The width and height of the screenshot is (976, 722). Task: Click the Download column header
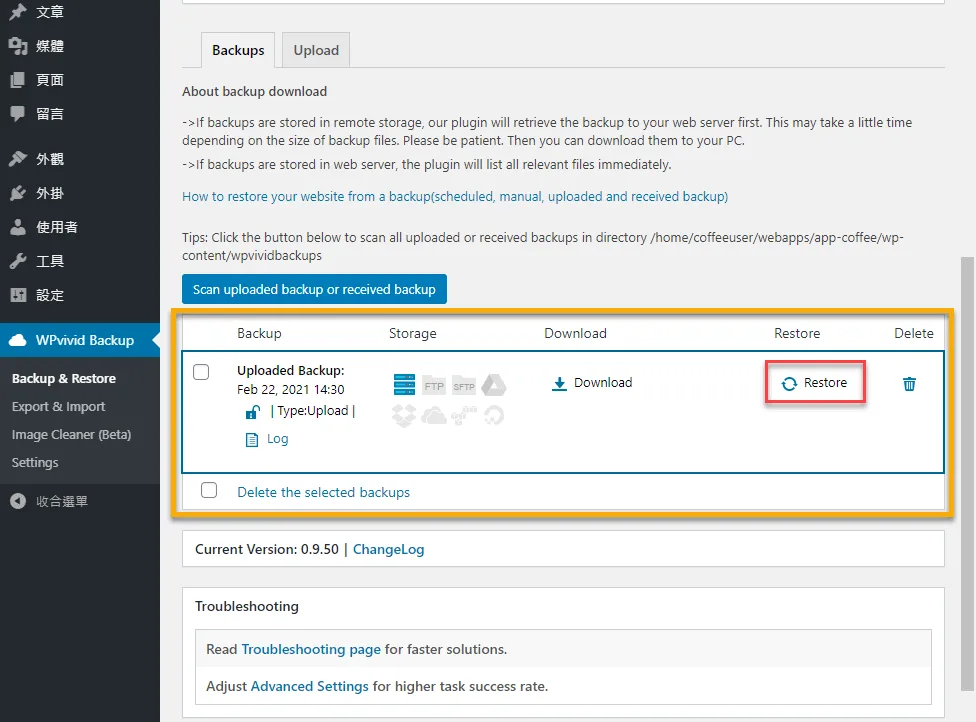pyautogui.click(x=575, y=334)
